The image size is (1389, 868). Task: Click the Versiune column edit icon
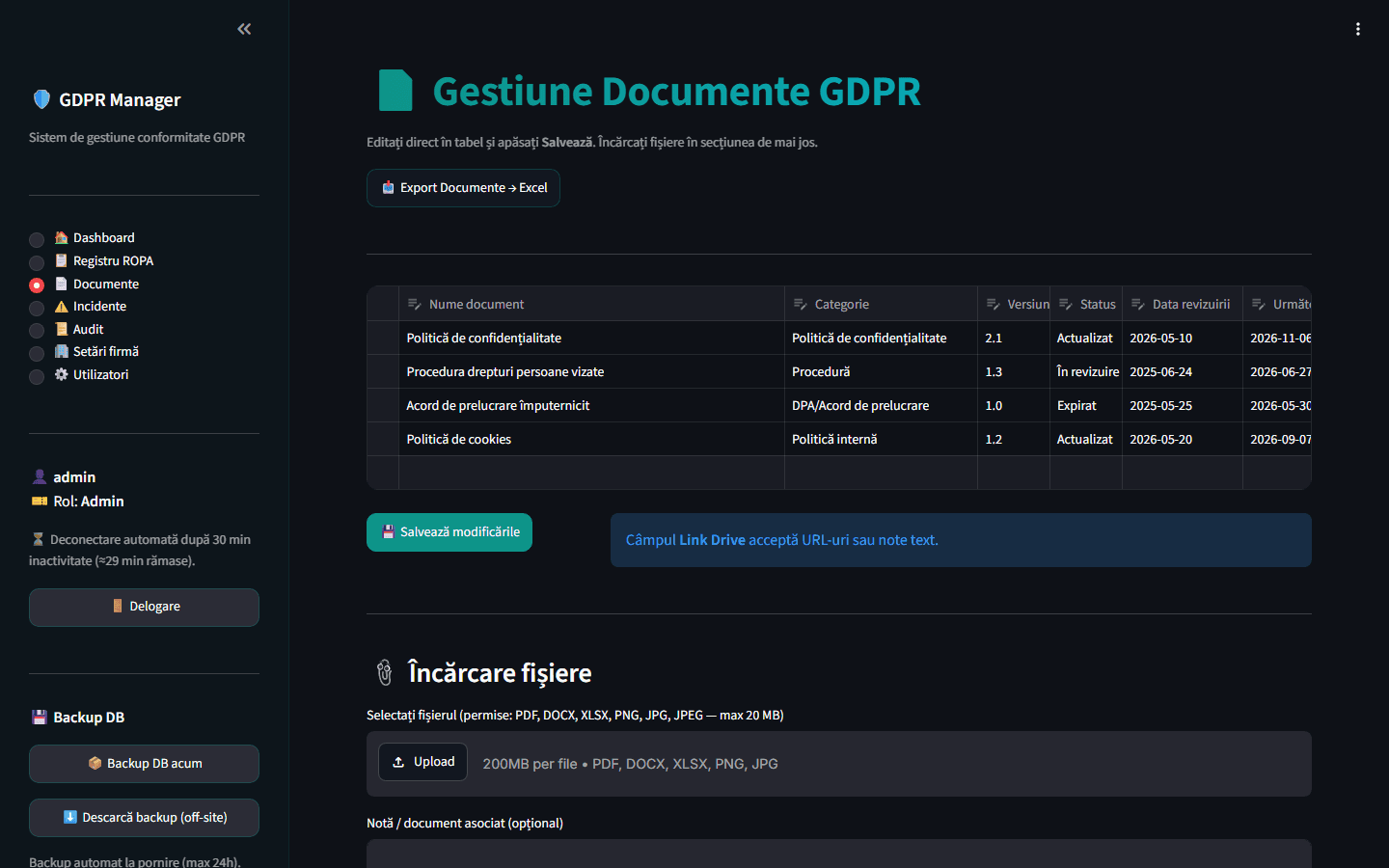click(994, 304)
